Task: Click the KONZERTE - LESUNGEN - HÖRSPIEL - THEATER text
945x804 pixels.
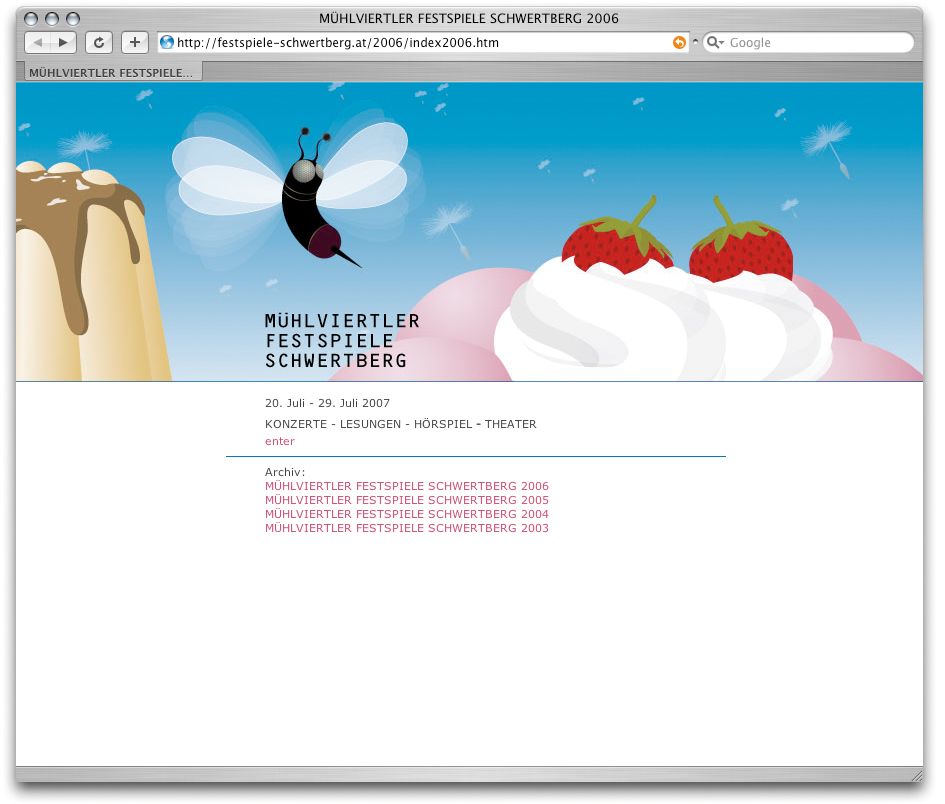Action: (401, 424)
